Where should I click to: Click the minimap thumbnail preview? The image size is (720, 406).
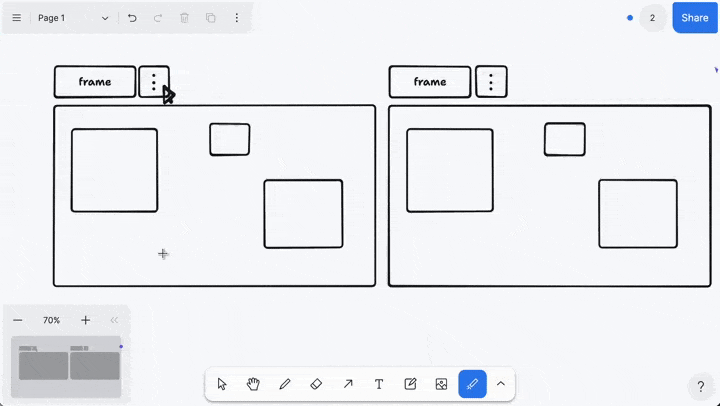66,367
